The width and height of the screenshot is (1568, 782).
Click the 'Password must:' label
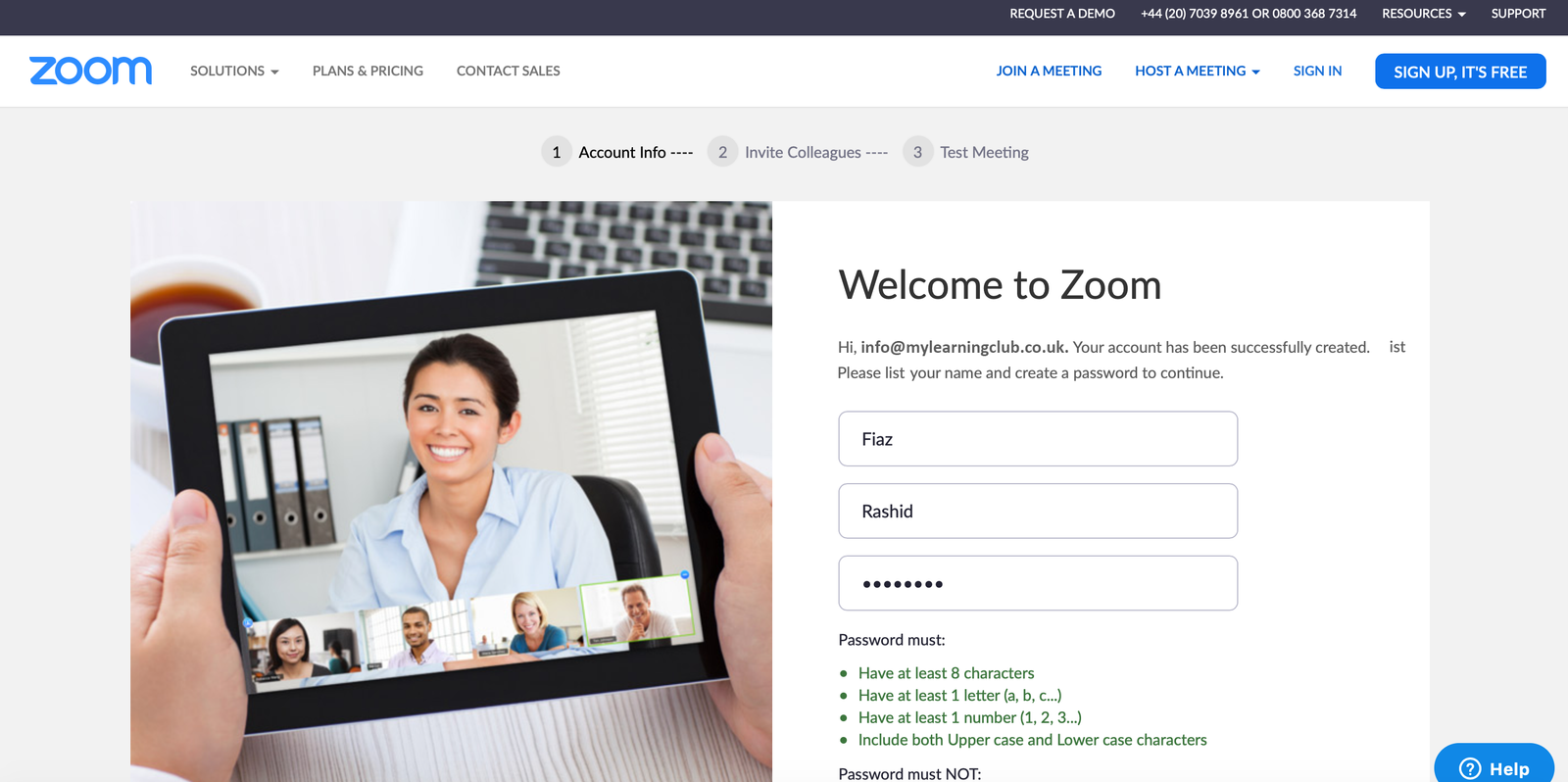pos(892,640)
